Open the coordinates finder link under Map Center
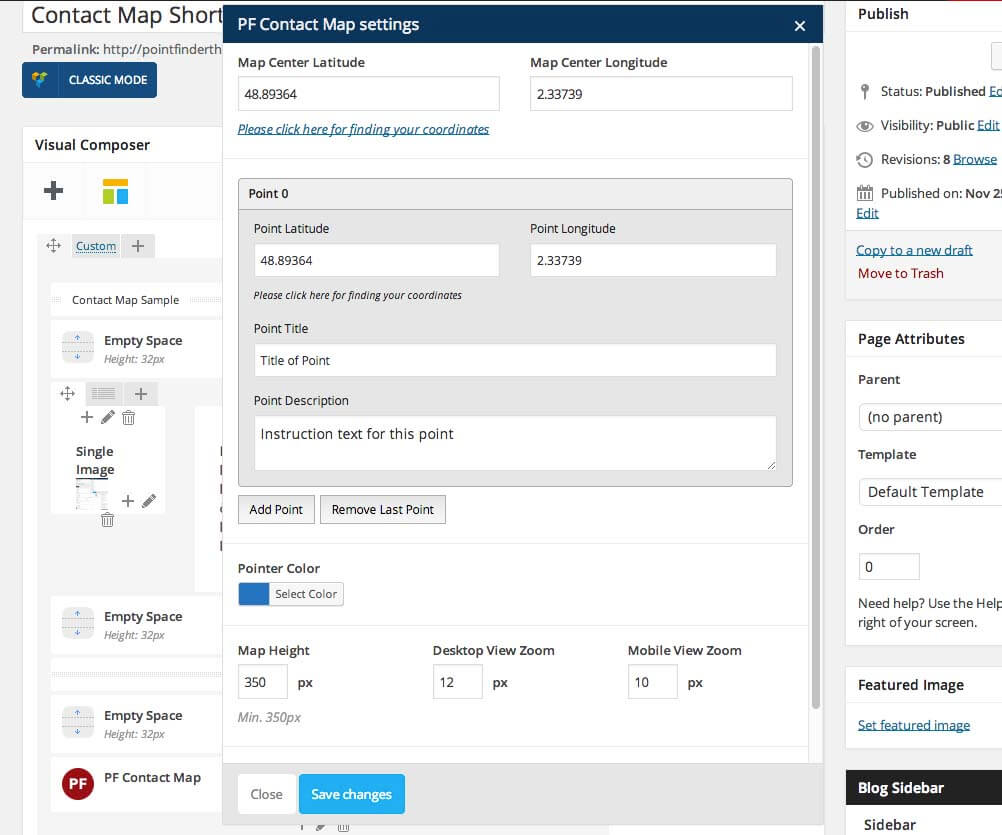This screenshot has height=835, width=1002. pos(363,129)
